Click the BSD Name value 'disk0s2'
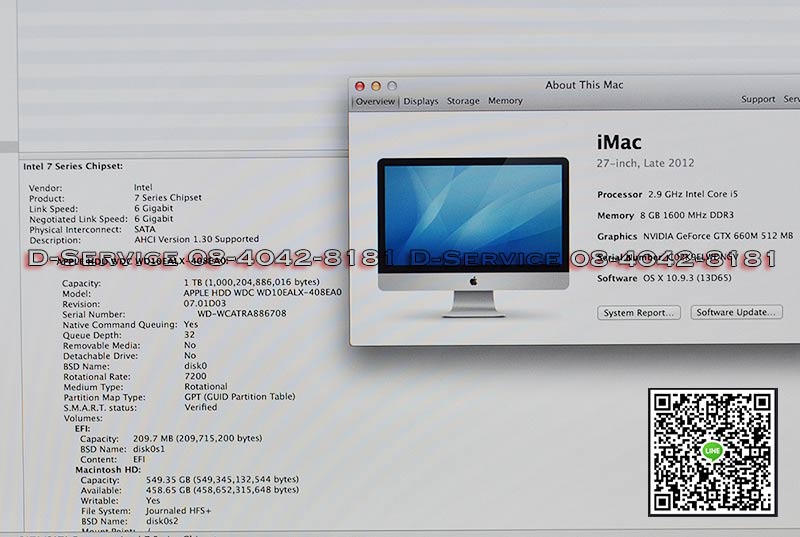The height and width of the screenshot is (537, 800). coord(162,521)
